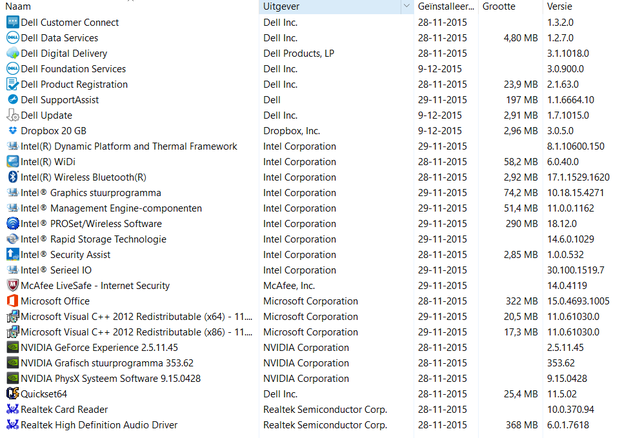This screenshot has width=620, height=438.
Task: Click the Intel PROSet/Wireless Software icon
Action: [12, 224]
